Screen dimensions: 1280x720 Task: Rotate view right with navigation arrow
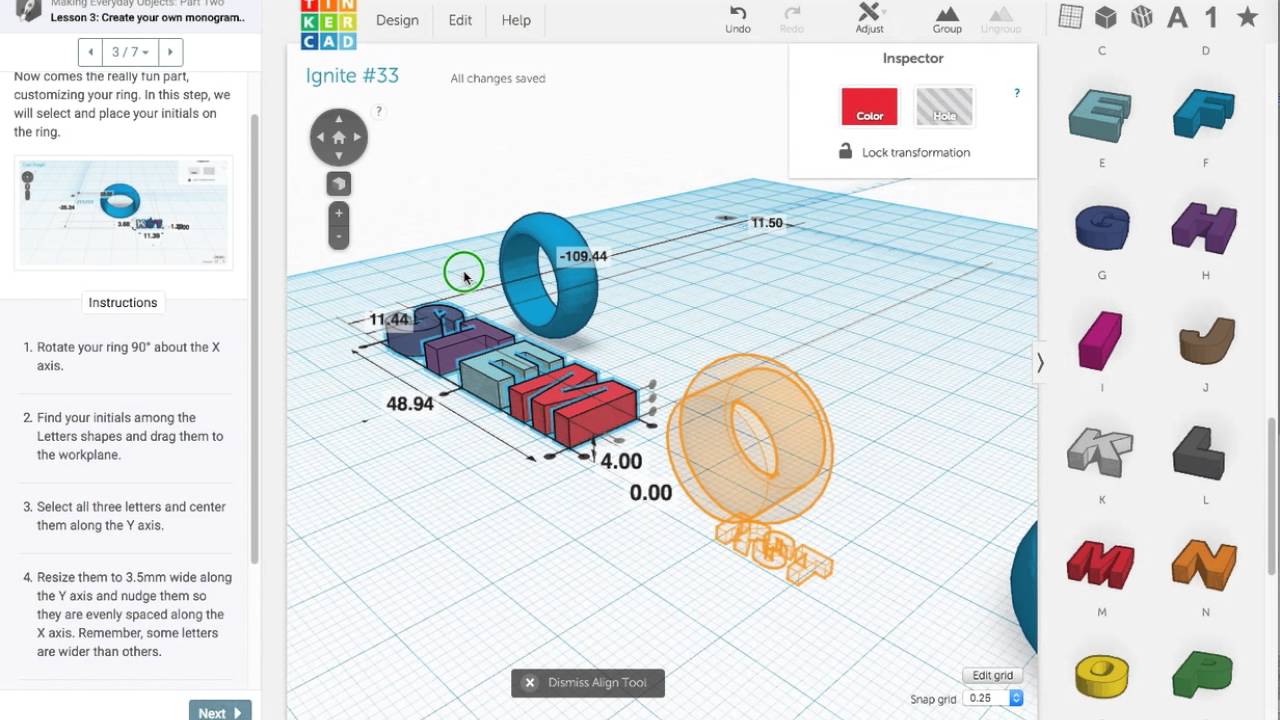[358, 137]
